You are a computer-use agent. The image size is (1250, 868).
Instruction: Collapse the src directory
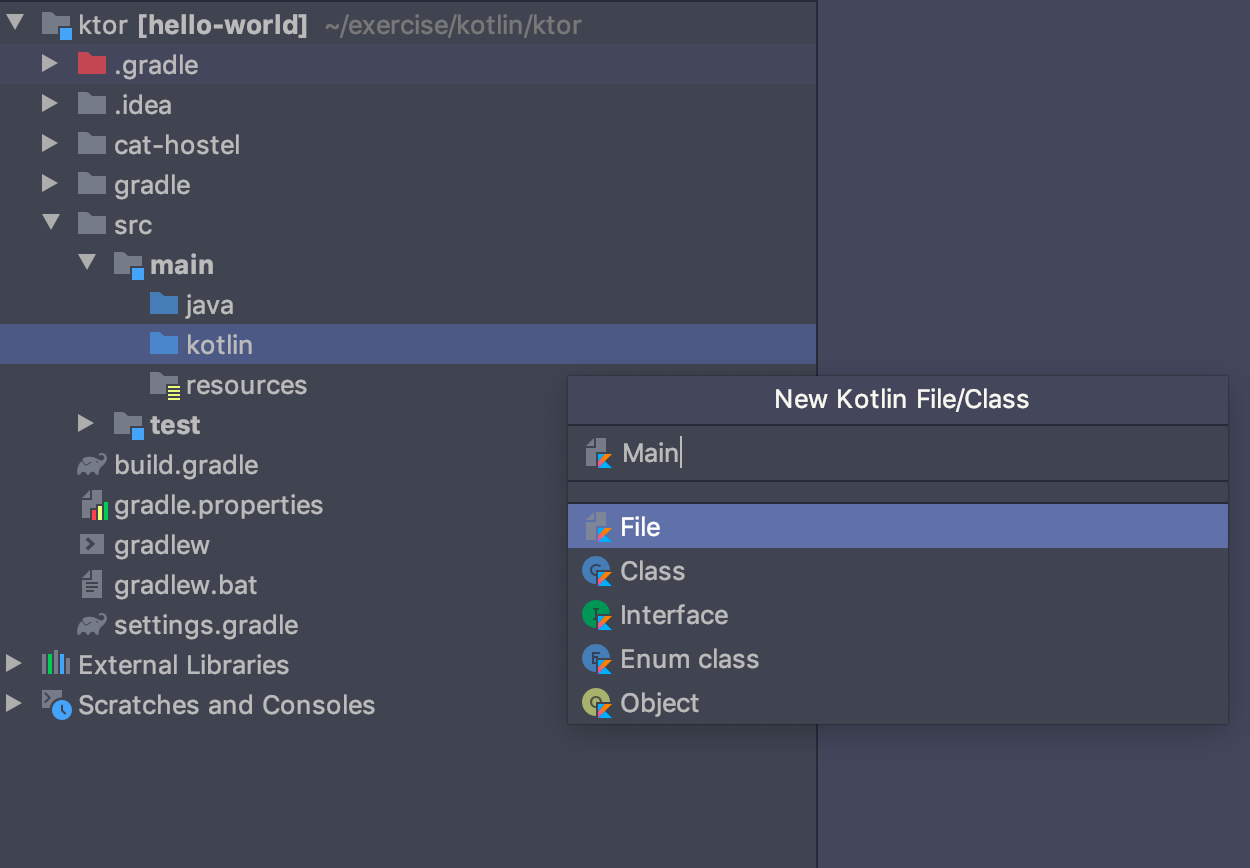[x=51, y=224]
